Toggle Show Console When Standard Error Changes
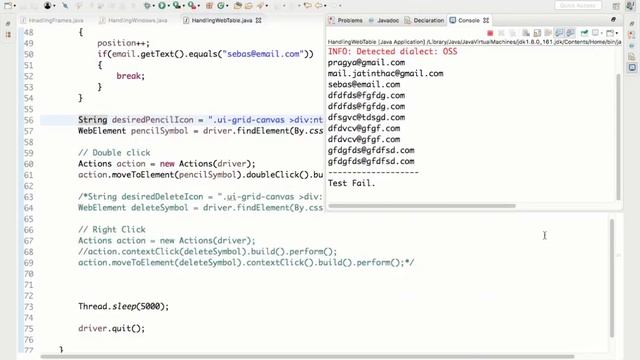 570,33
